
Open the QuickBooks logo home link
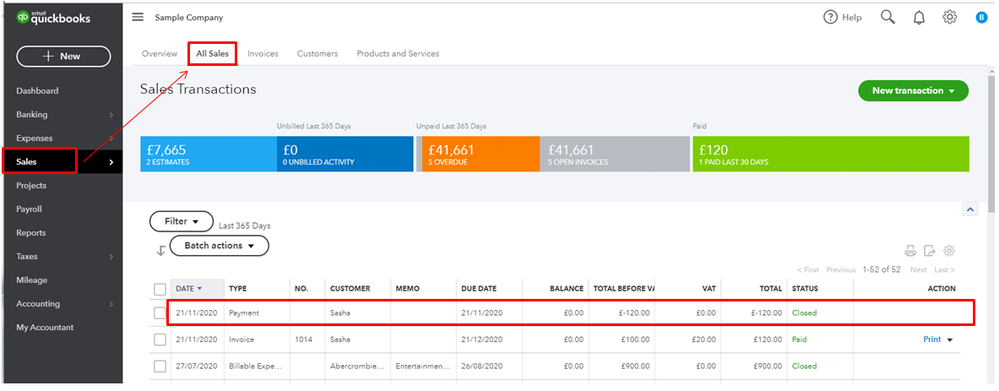(x=54, y=18)
